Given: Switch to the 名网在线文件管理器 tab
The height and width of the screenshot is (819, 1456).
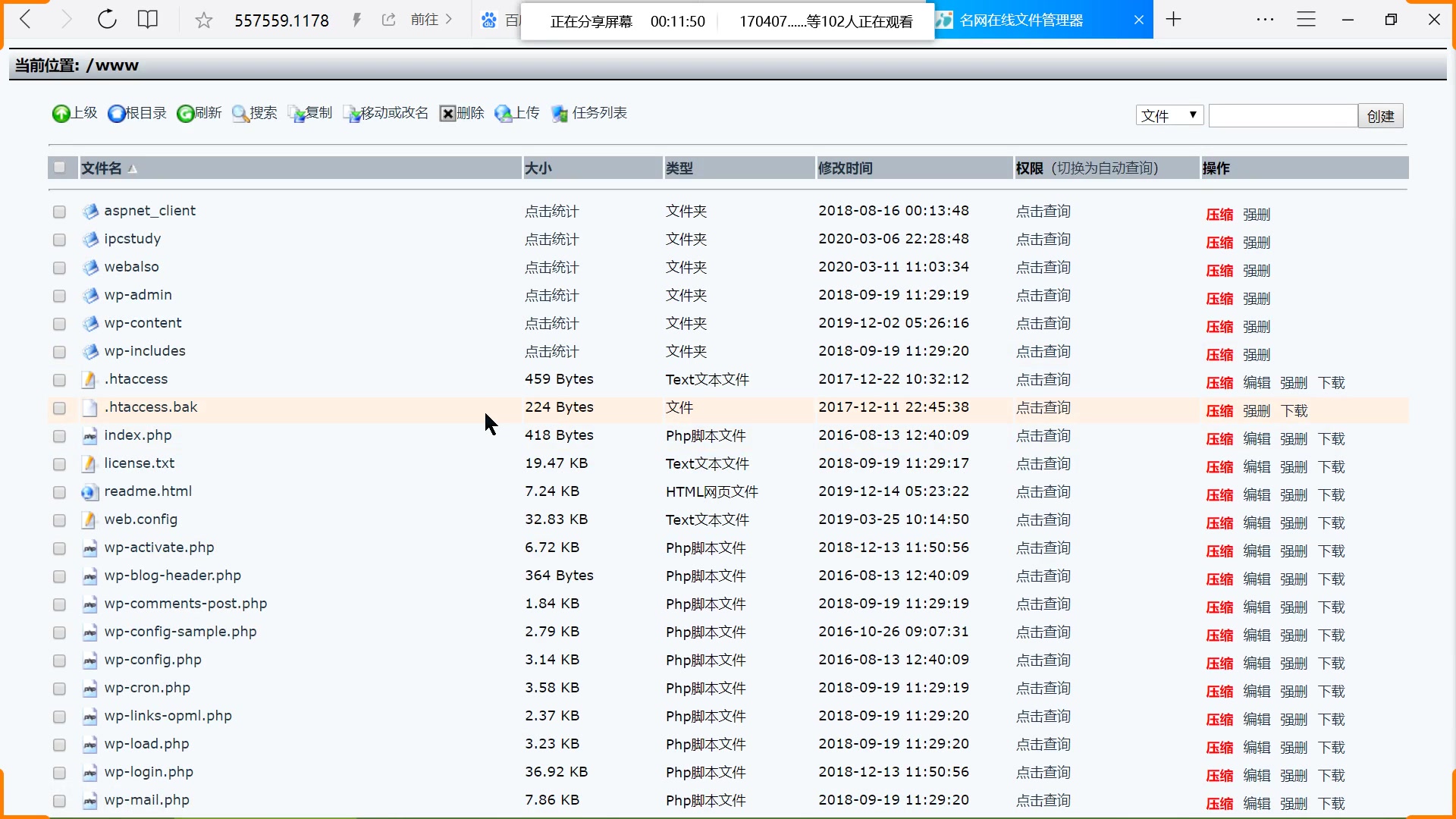Looking at the screenshot, I should click(1021, 20).
